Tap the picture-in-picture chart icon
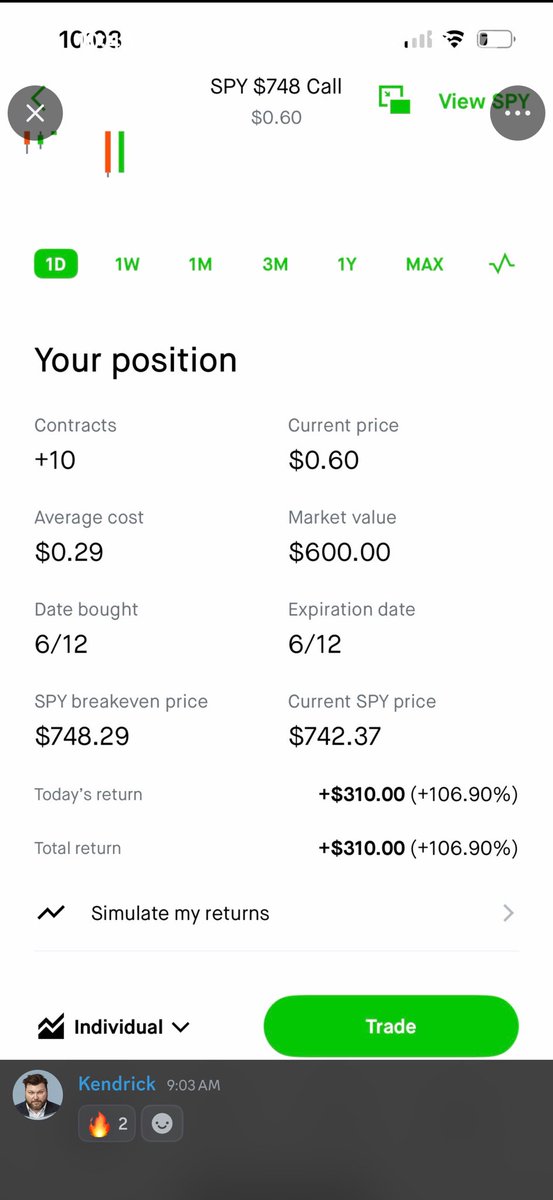553x1200 pixels. point(394,99)
